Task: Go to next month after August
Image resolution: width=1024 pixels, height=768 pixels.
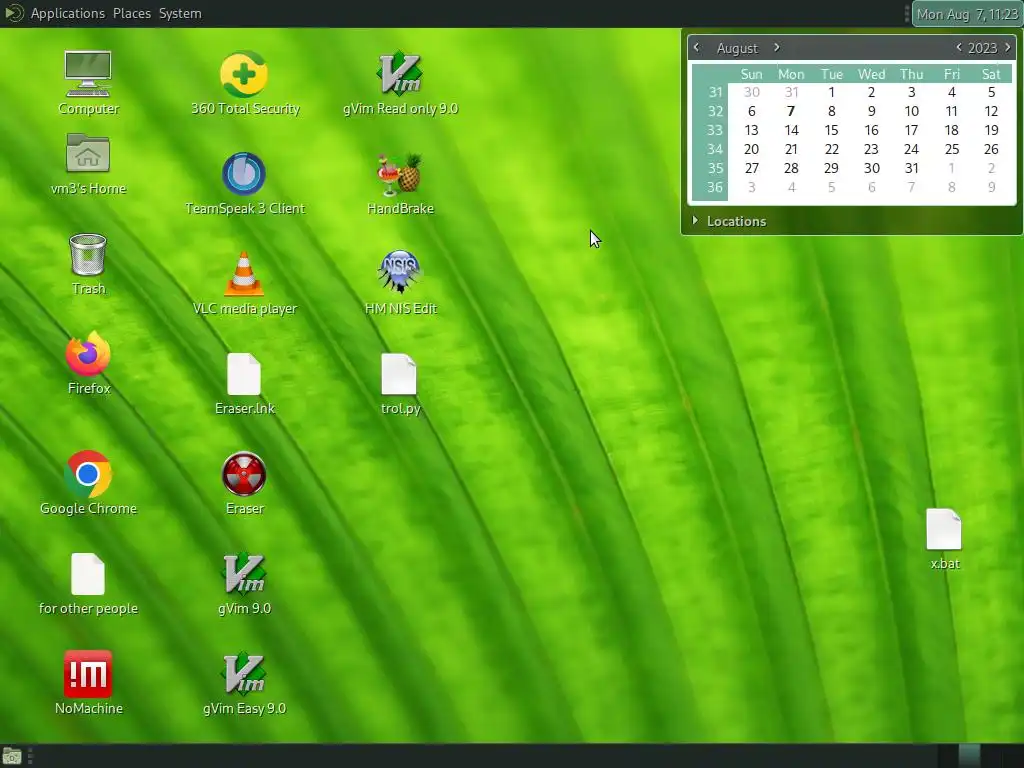Action: [x=776, y=47]
